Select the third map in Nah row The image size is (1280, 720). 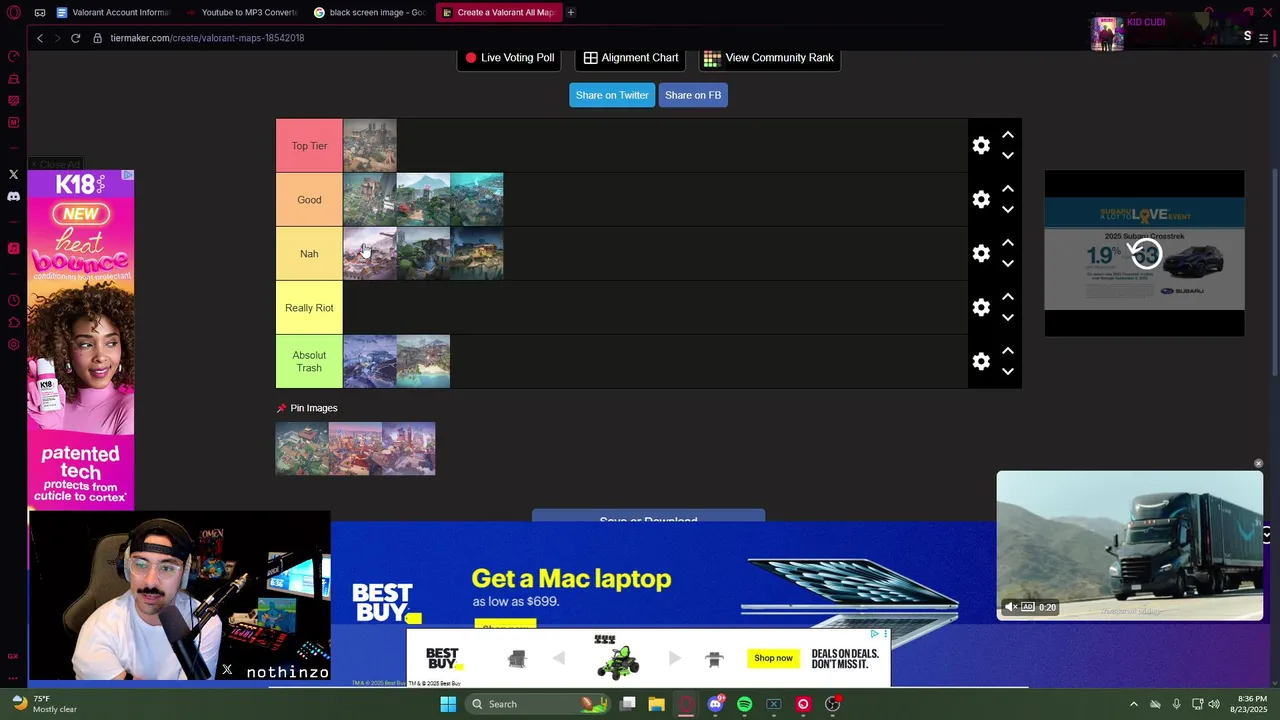[477, 254]
